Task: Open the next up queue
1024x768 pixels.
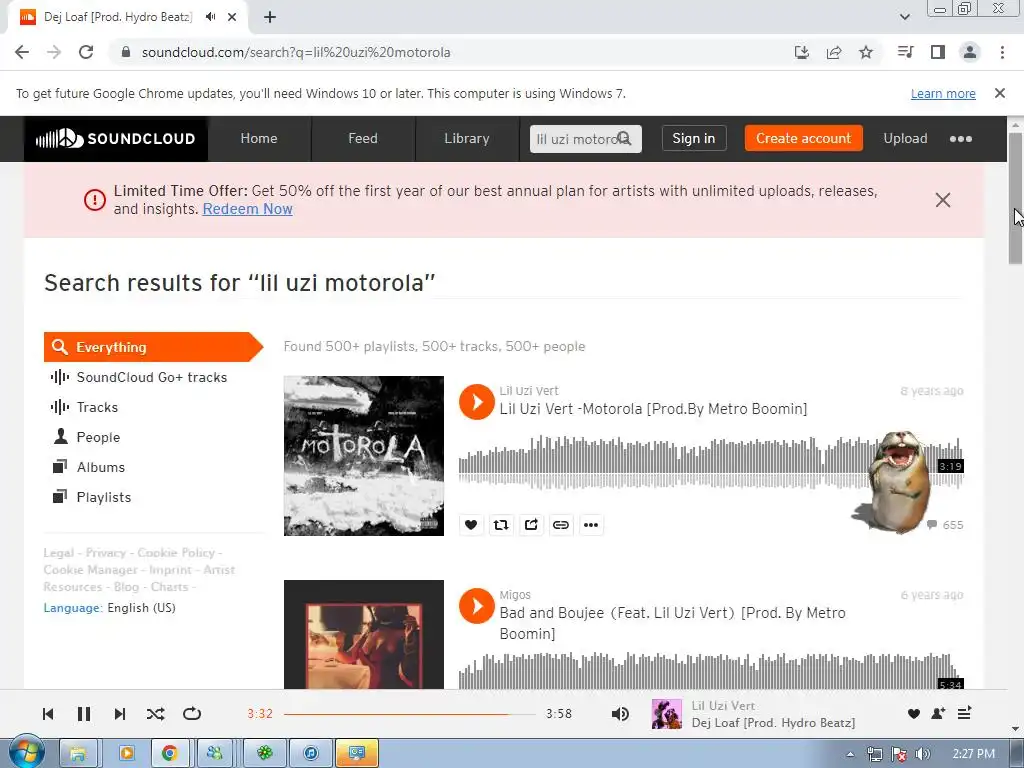Action: [965, 713]
